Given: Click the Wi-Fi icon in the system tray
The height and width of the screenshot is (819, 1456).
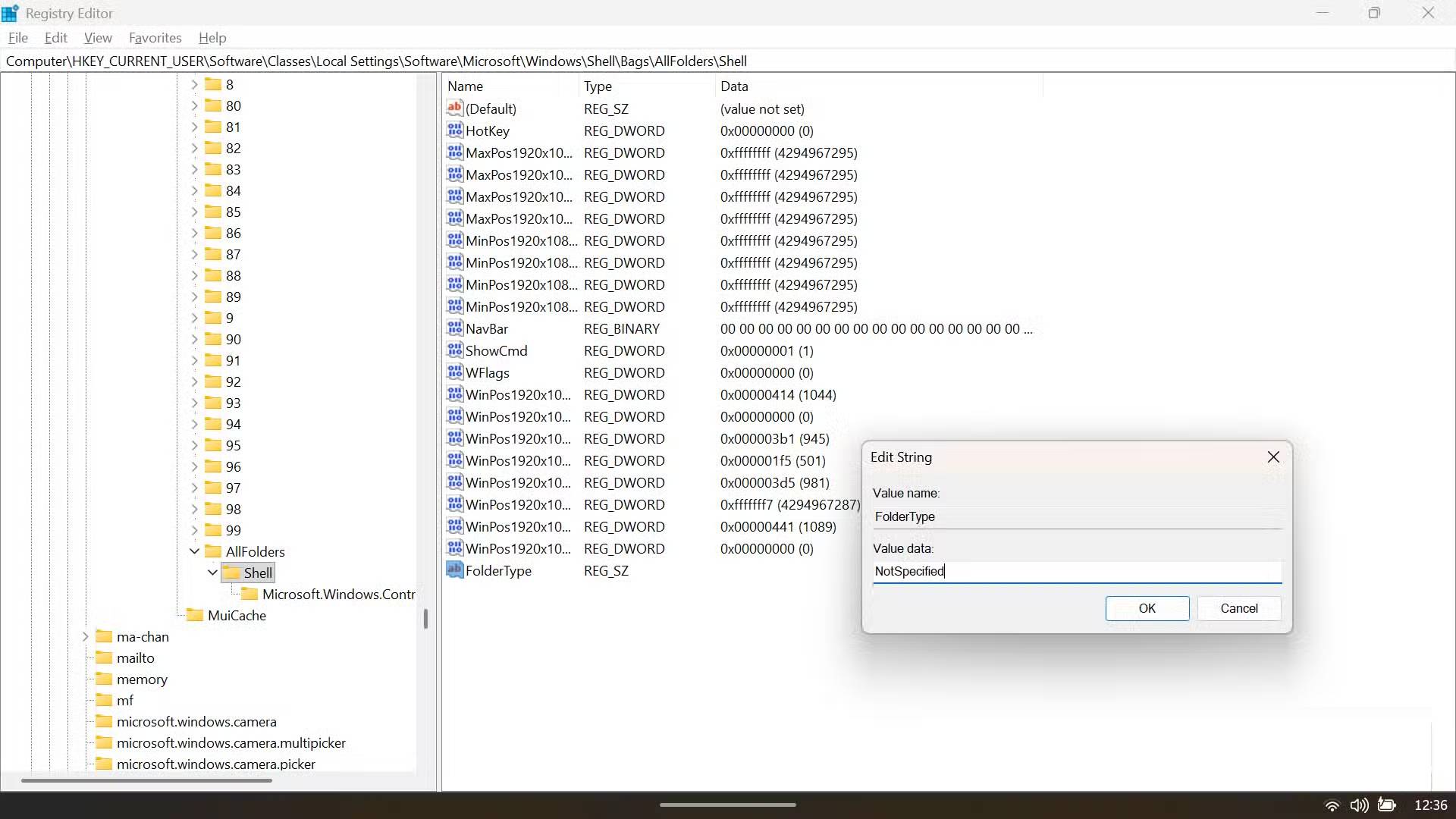Looking at the screenshot, I should [1333, 805].
